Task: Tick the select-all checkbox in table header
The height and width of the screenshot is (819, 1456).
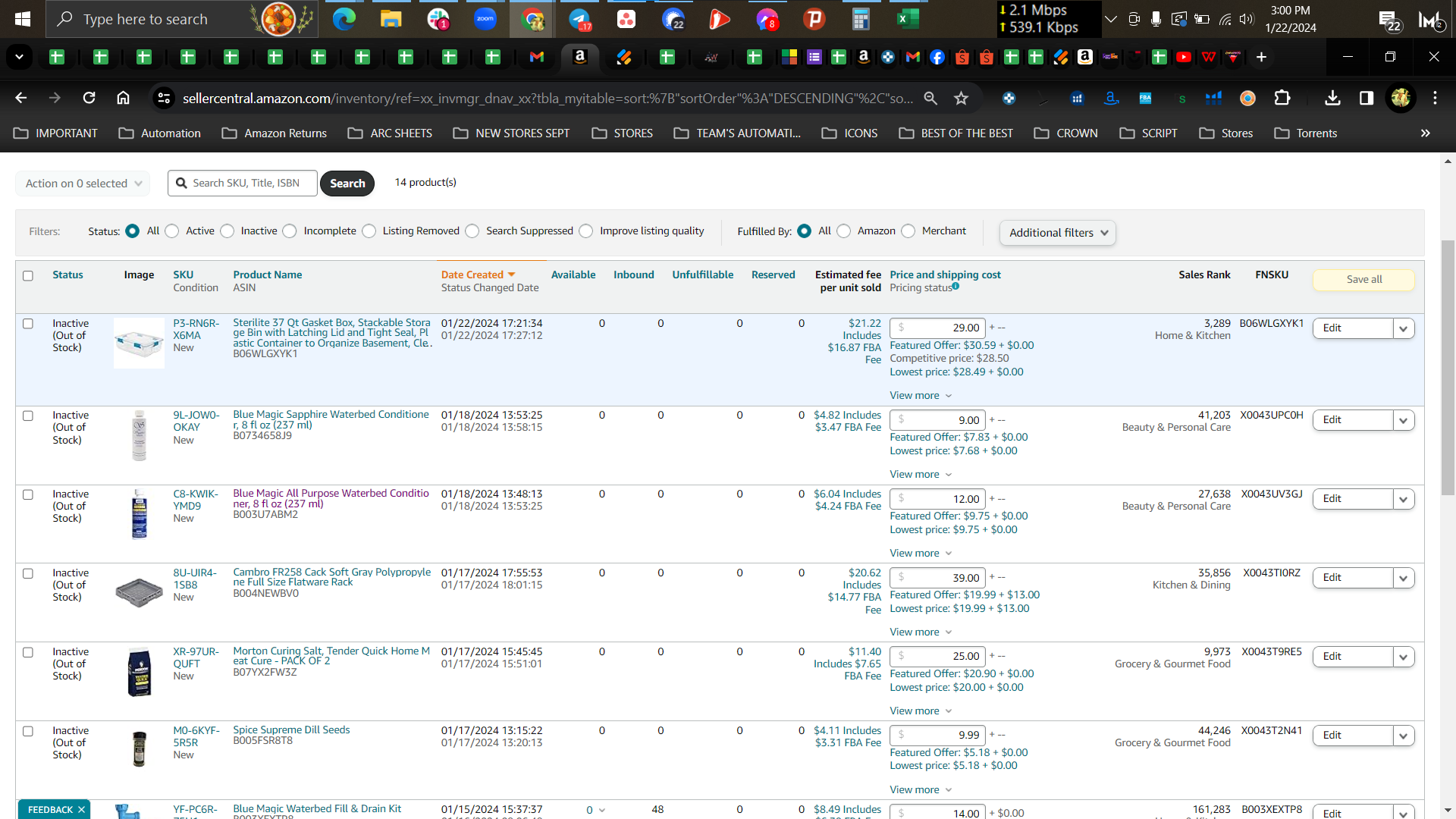Action: coord(28,275)
